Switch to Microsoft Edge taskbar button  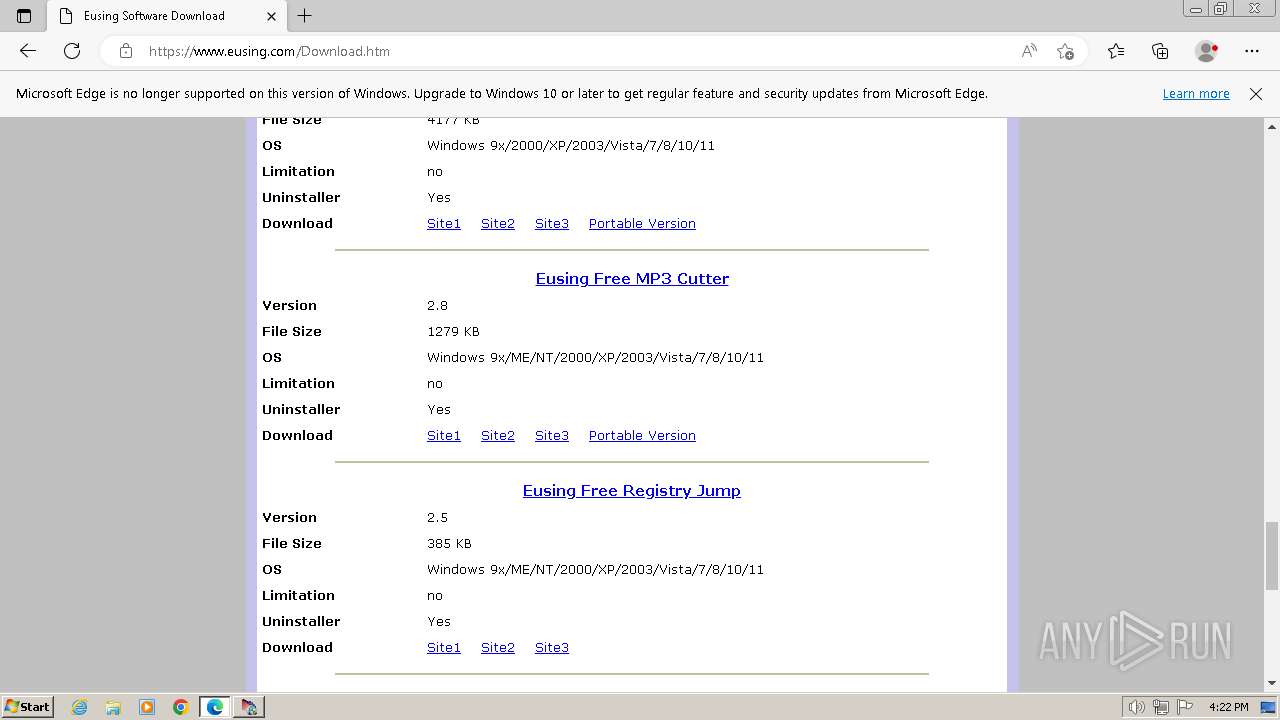tap(215, 707)
